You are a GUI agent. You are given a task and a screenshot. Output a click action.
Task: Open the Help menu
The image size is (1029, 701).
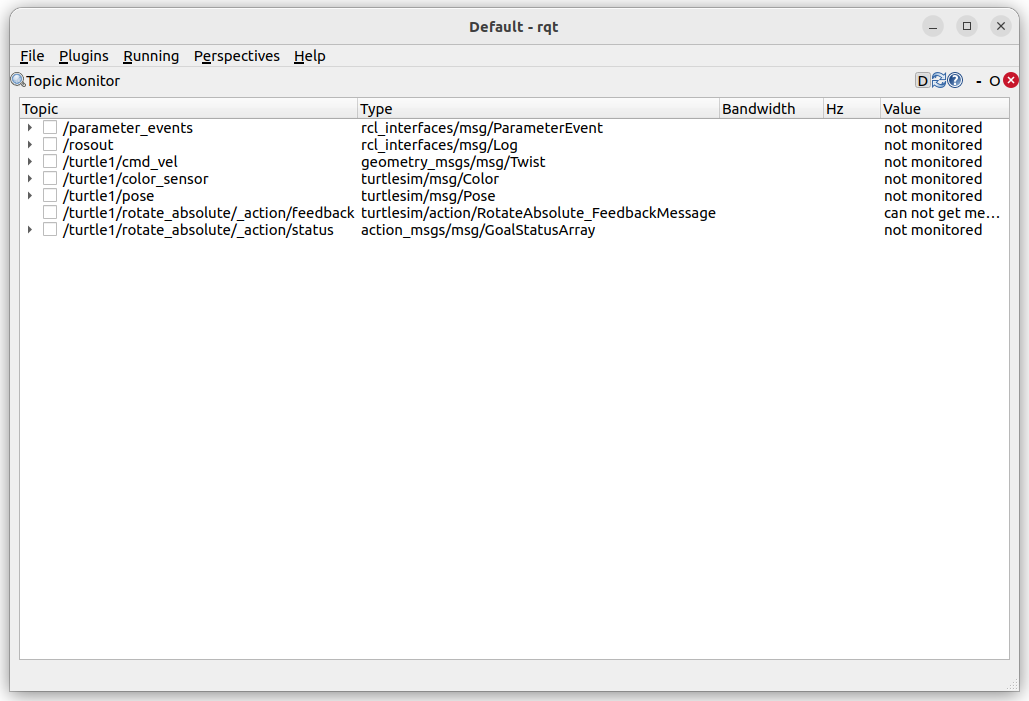click(310, 56)
